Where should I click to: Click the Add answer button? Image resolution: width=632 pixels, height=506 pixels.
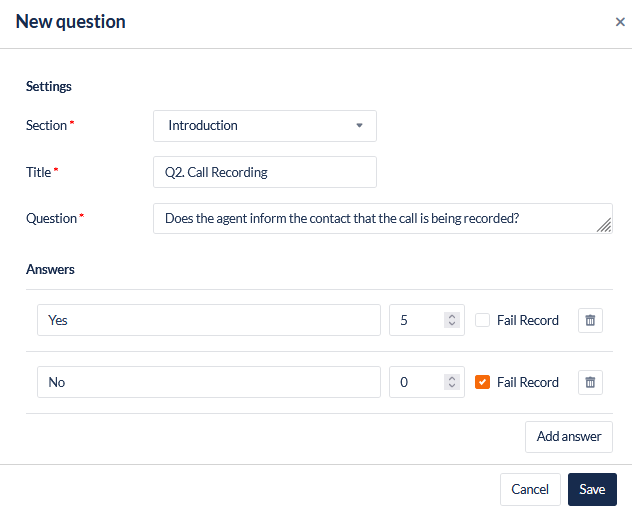click(x=568, y=436)
